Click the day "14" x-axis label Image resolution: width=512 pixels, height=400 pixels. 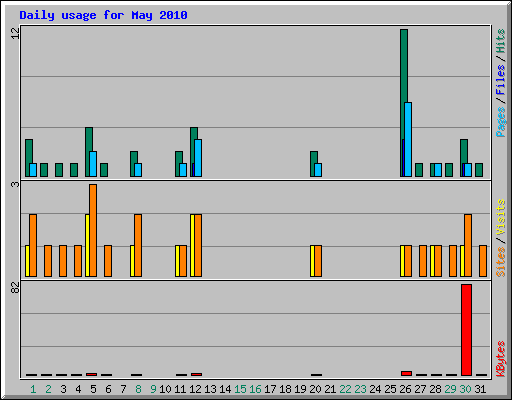pos(225,389)
